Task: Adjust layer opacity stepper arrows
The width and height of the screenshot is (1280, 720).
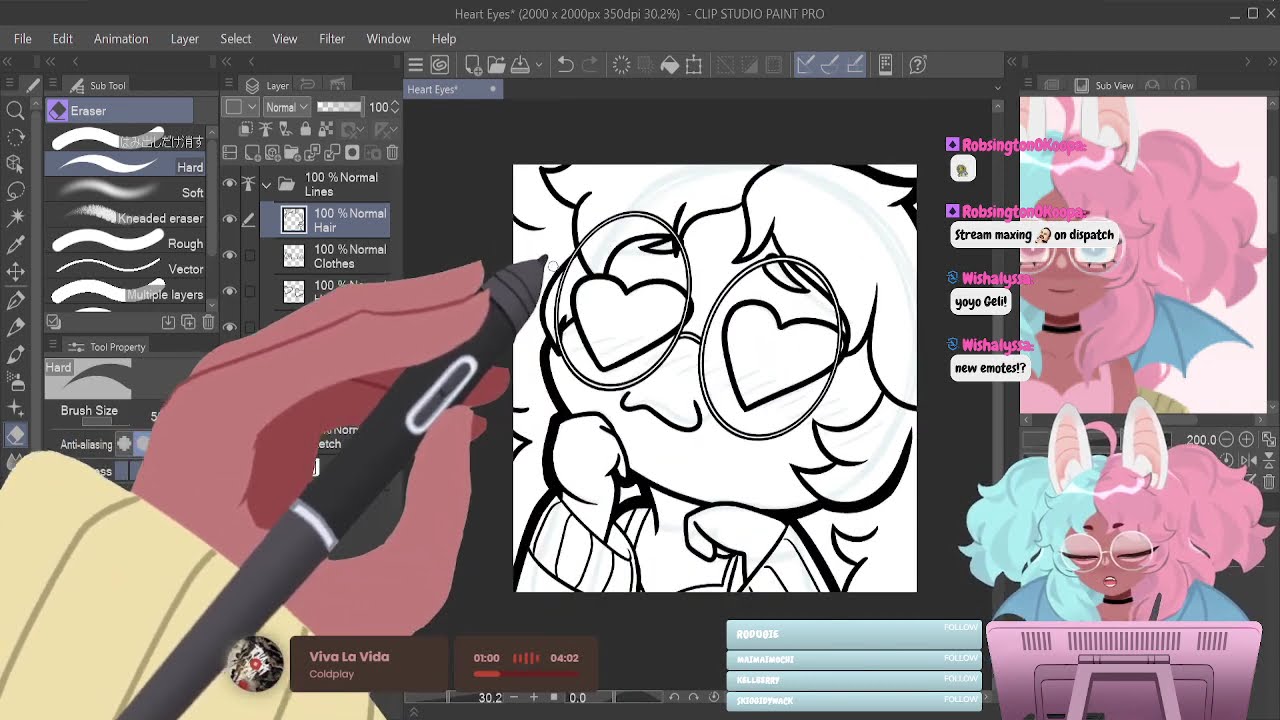Action: coord(395,107)
